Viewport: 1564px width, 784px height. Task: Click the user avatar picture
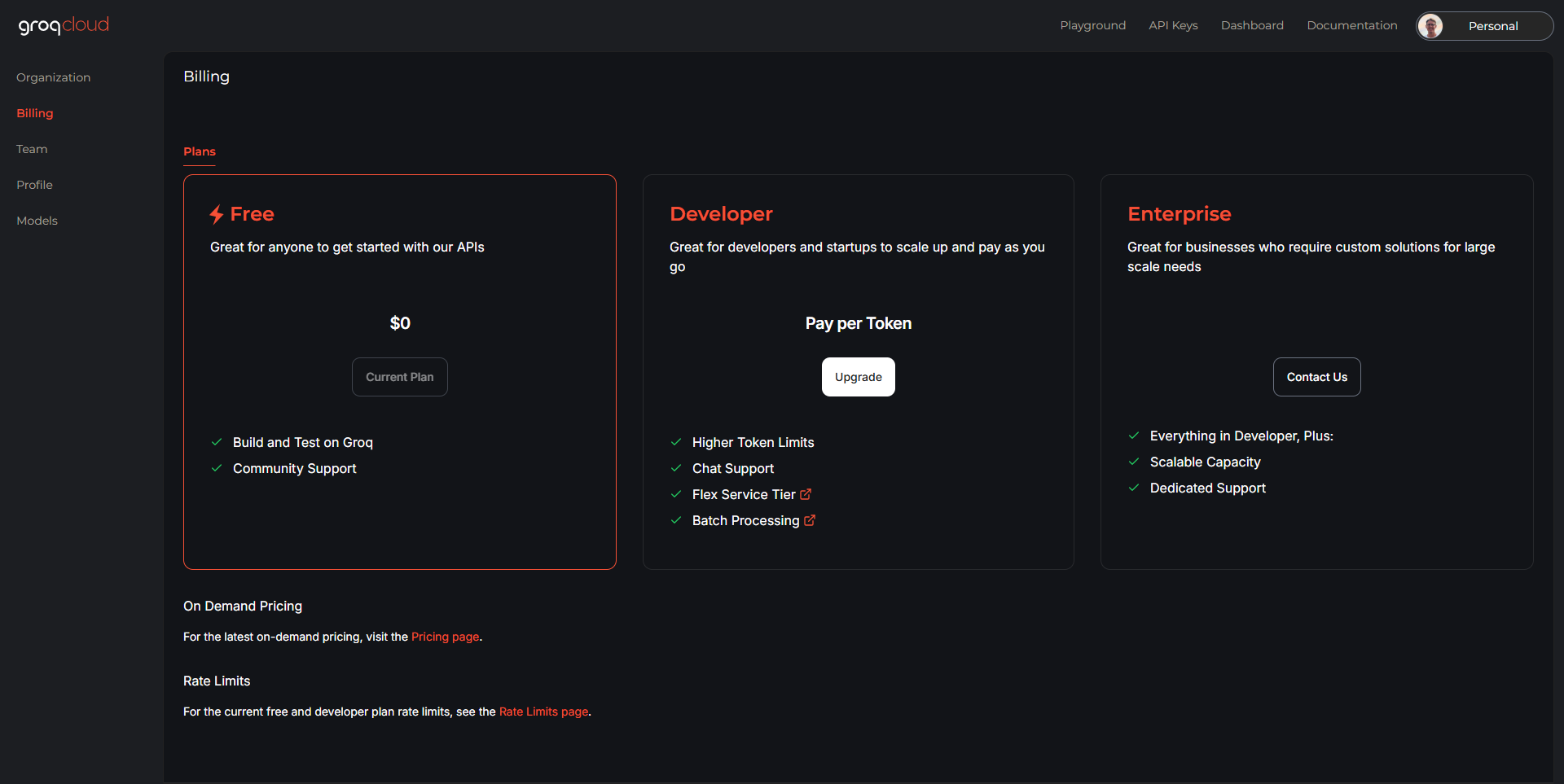[x=1430, y=26]
